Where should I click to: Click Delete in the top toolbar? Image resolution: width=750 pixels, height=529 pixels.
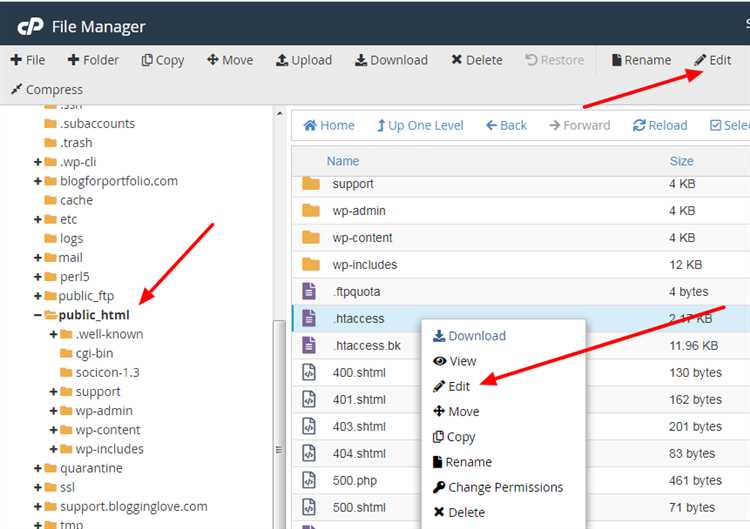point(477,60)
